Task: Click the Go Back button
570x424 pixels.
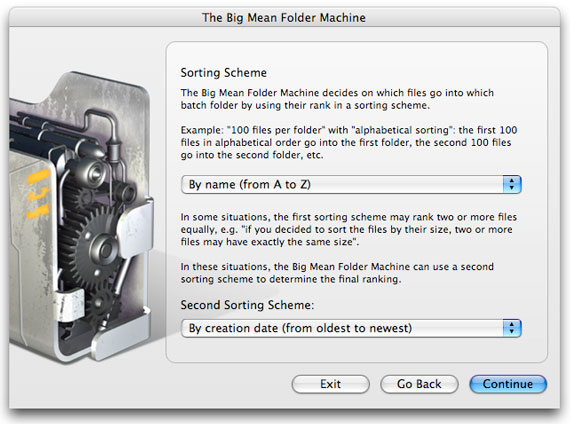Action: (x=419, y=384)
